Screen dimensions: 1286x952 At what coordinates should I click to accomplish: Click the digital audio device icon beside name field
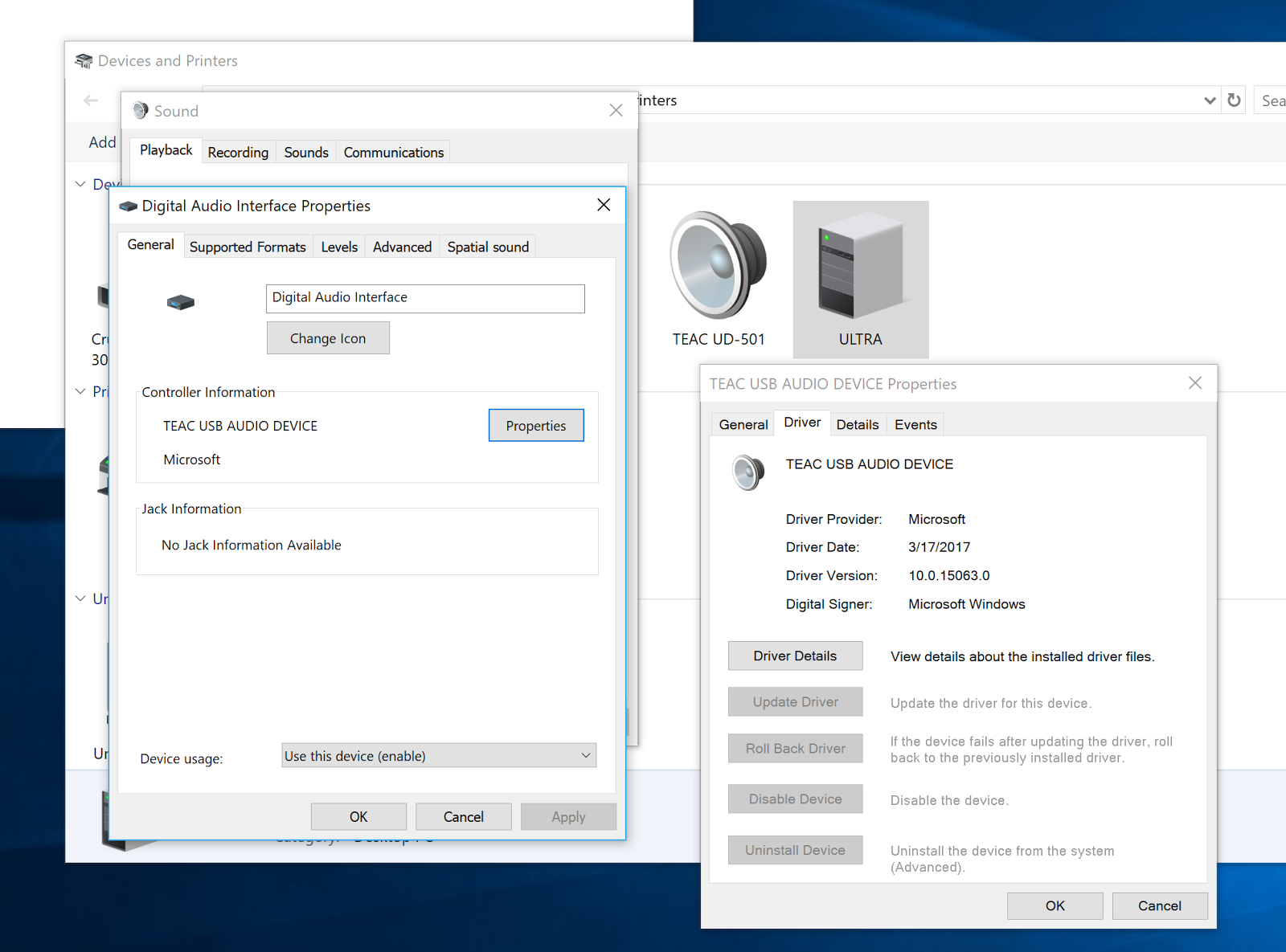point(181,302)
